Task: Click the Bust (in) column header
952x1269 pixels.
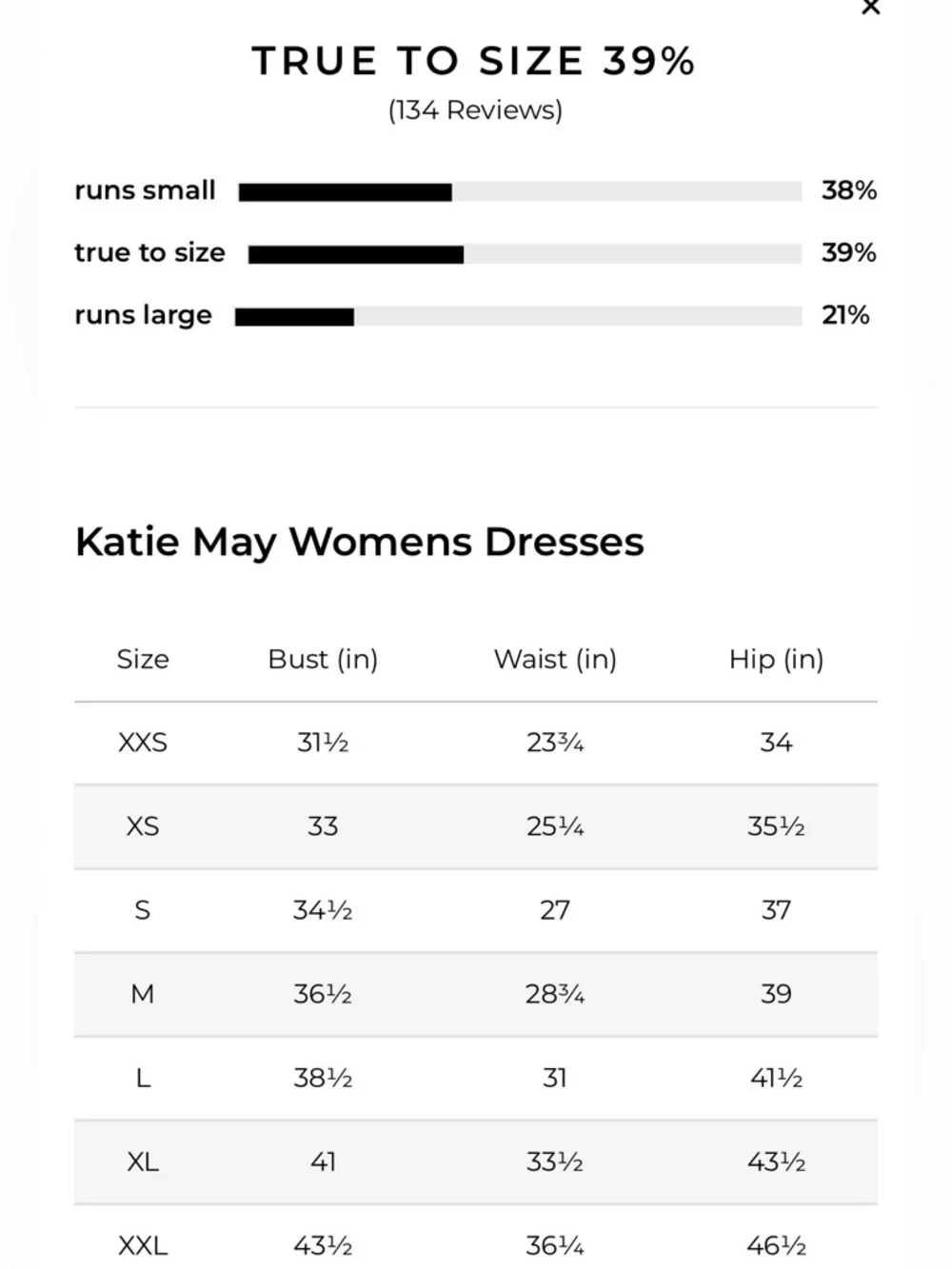Action: pos(323,659)
